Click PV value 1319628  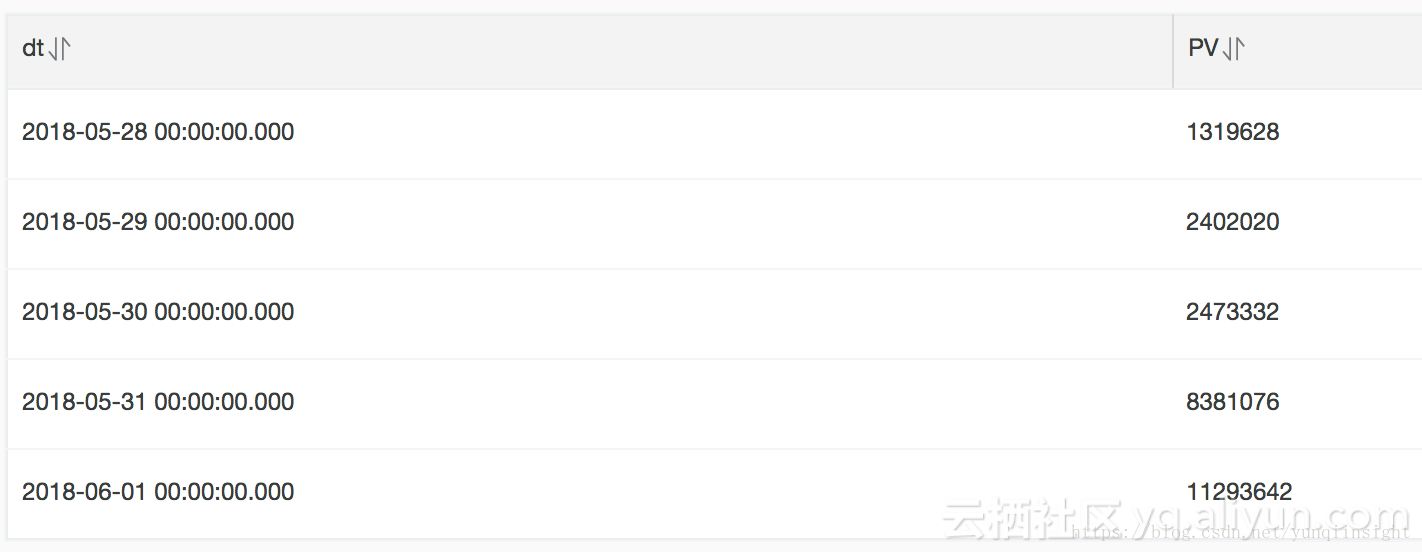click(x=1232, y=132)
